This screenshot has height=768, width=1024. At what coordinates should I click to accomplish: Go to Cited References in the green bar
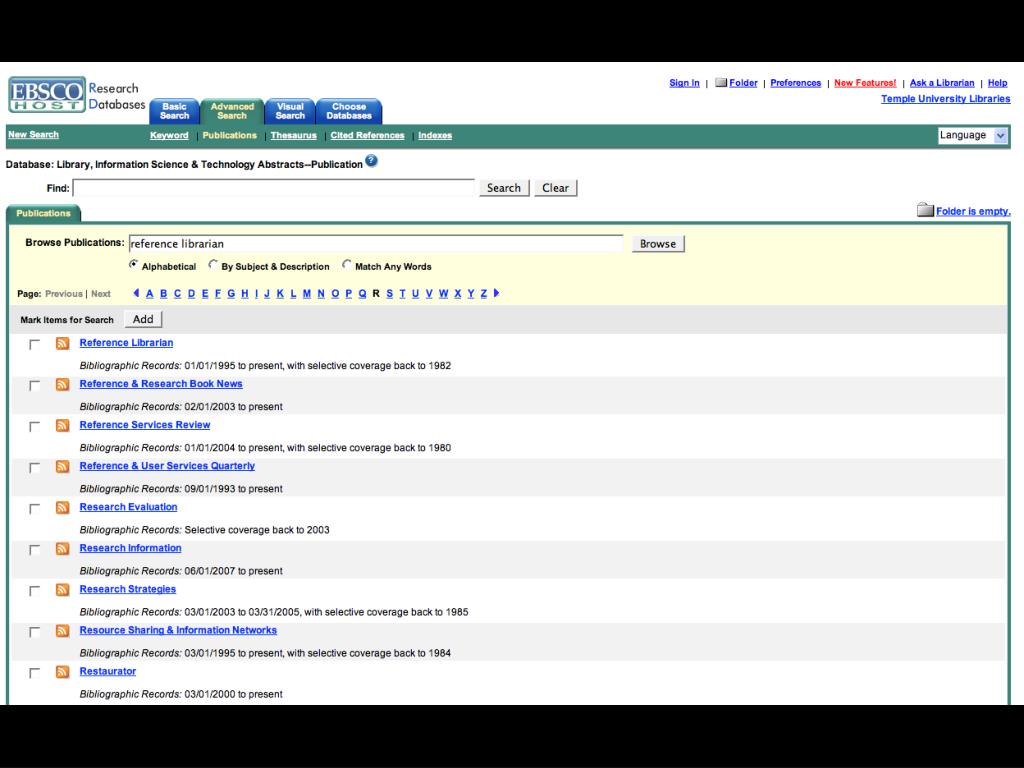(x=367, y=135)
